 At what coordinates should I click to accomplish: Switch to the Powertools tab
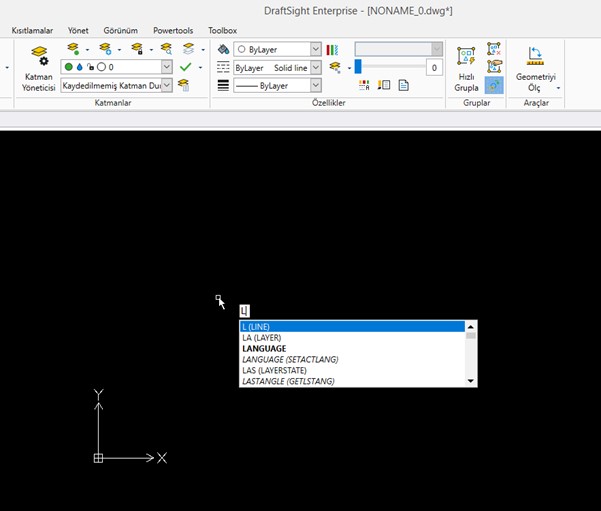(173, 31)
